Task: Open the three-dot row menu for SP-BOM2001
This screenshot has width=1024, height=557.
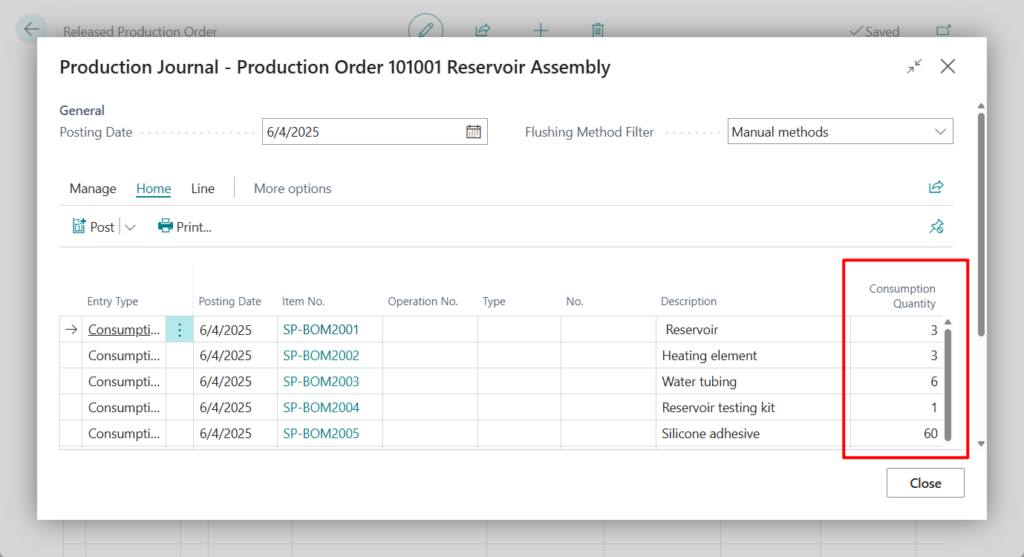Action: pos(179,330)
